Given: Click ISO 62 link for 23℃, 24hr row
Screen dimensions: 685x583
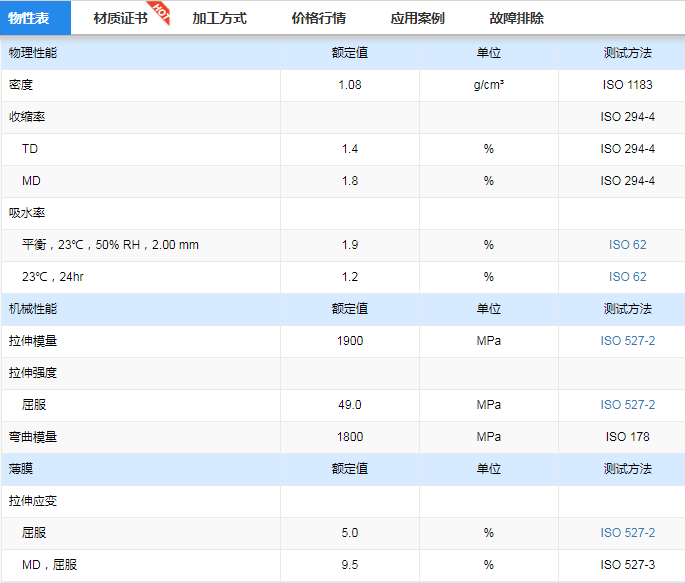Looking at the screenshot, I should point(627,277).
